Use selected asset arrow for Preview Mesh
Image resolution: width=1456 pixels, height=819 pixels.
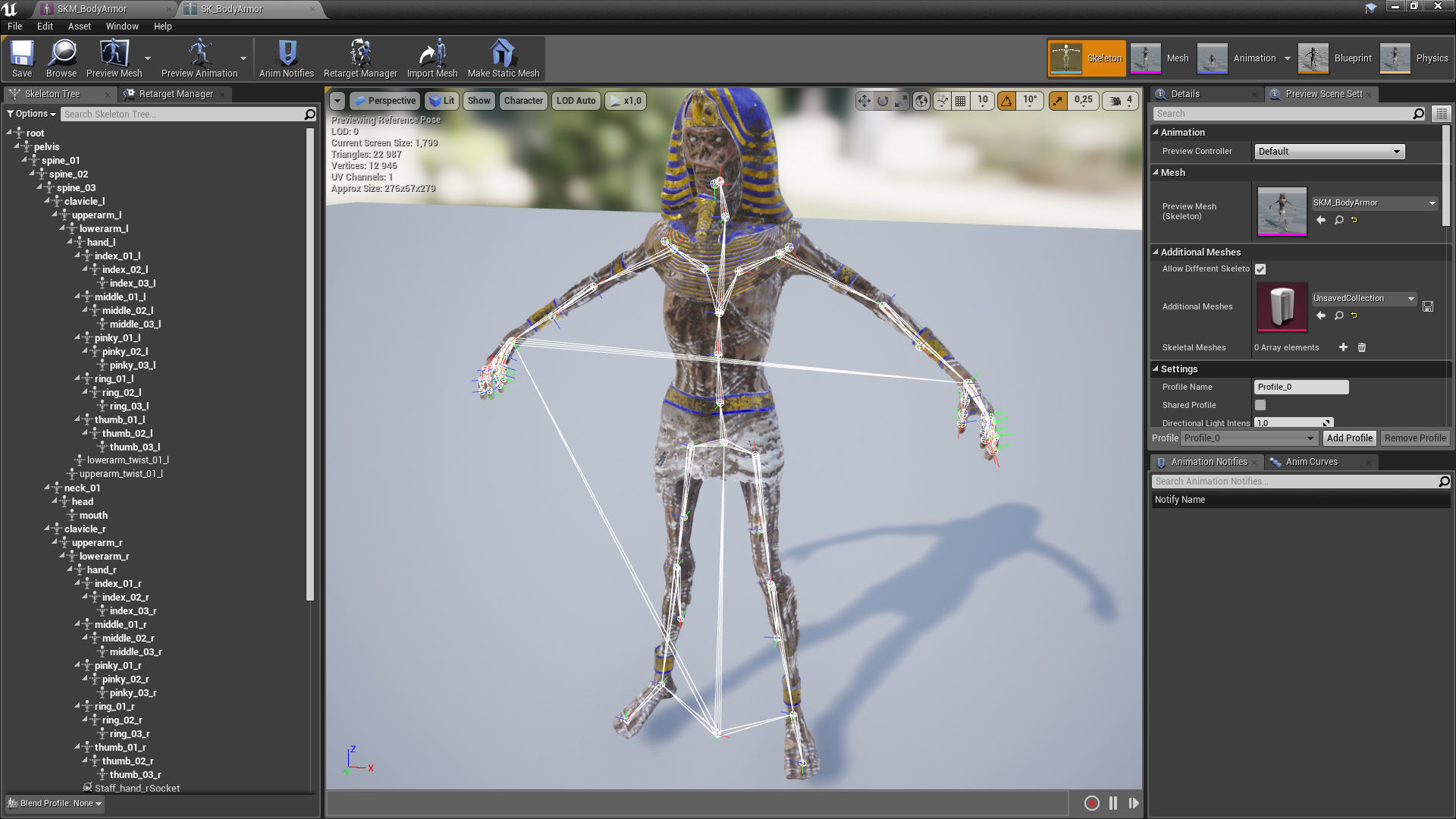pos(1321,220)
